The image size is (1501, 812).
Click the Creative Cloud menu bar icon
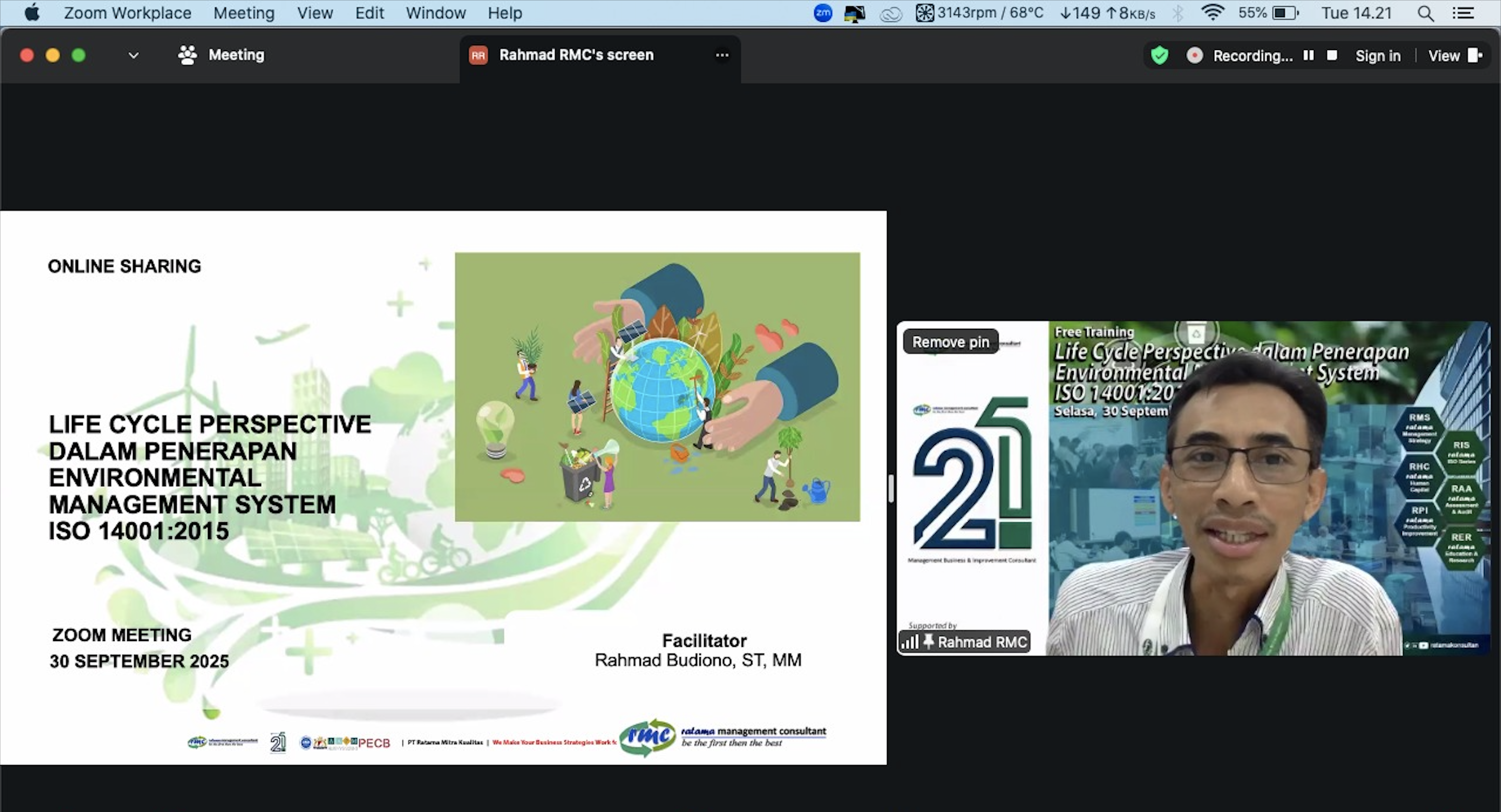coord(891,13)
